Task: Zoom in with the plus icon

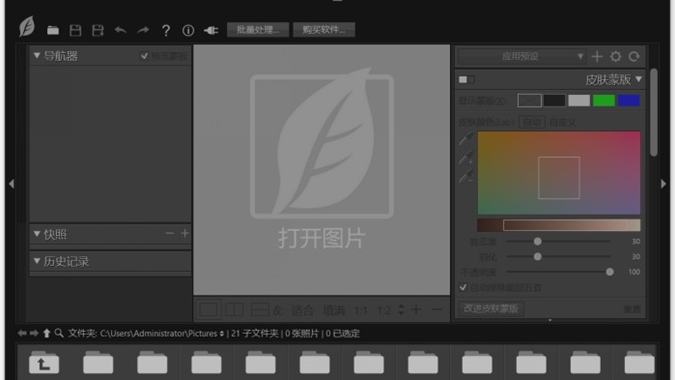Action: pos(416,309)
